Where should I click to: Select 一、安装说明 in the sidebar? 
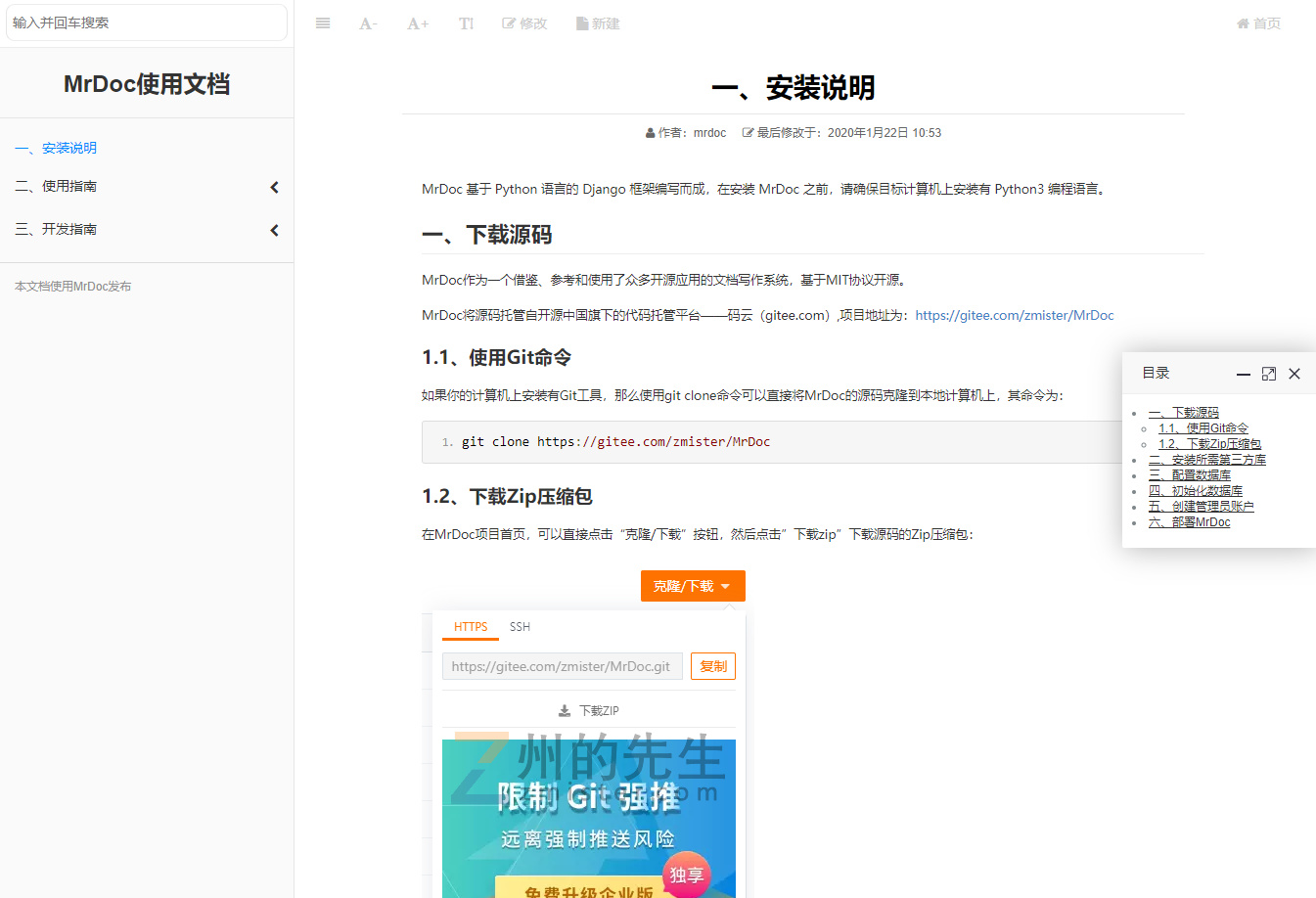coord(56,149)
